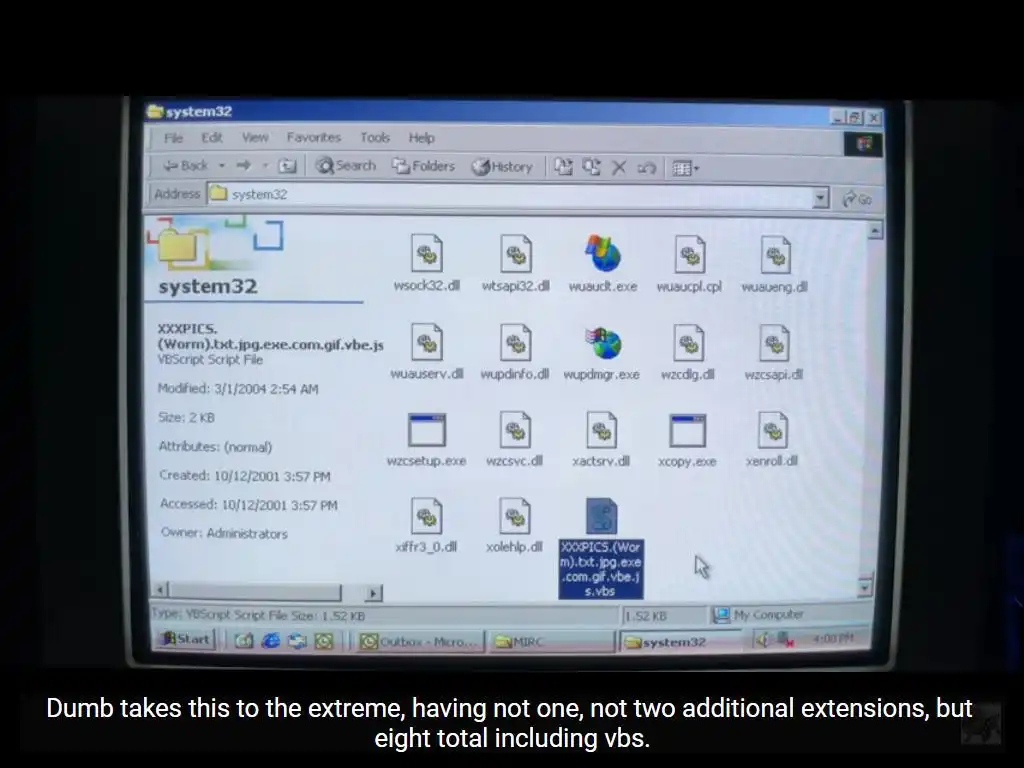
Task: Delete the selected file with X icon
Action: coord(619,168)
